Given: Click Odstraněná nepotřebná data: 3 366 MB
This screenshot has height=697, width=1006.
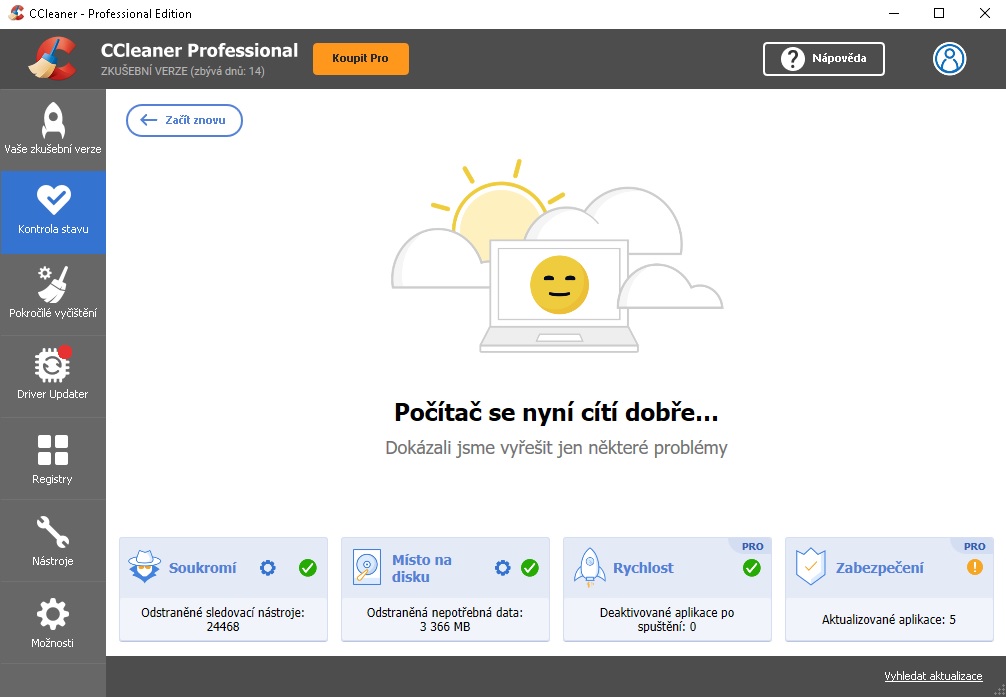Looking at the screenshot, I should coord(445,619).
